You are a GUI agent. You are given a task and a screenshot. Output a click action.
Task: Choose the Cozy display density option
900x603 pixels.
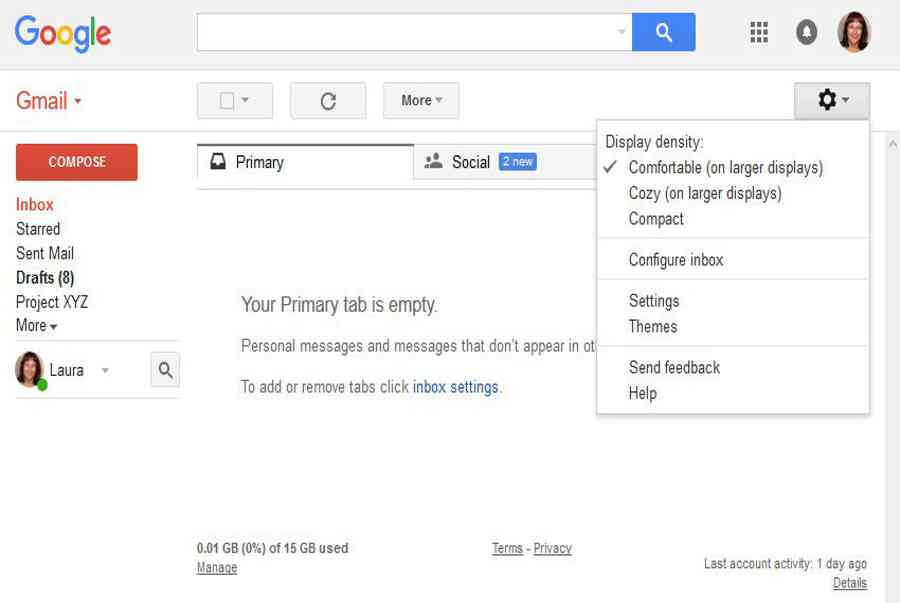705,193
